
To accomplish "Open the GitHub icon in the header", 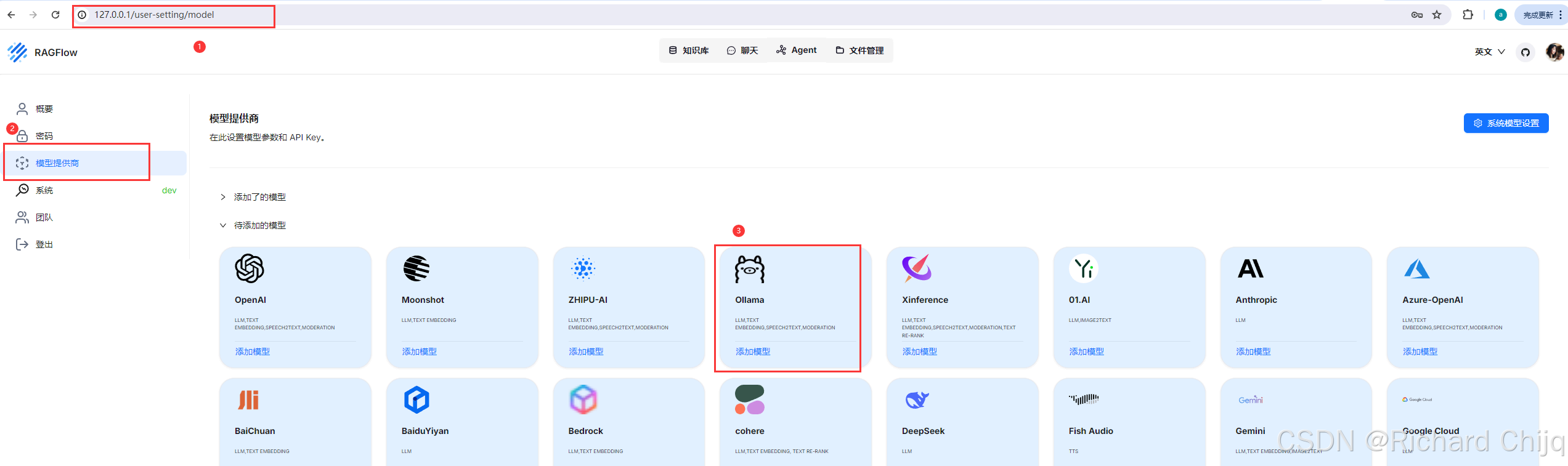I will (1525, 52).
